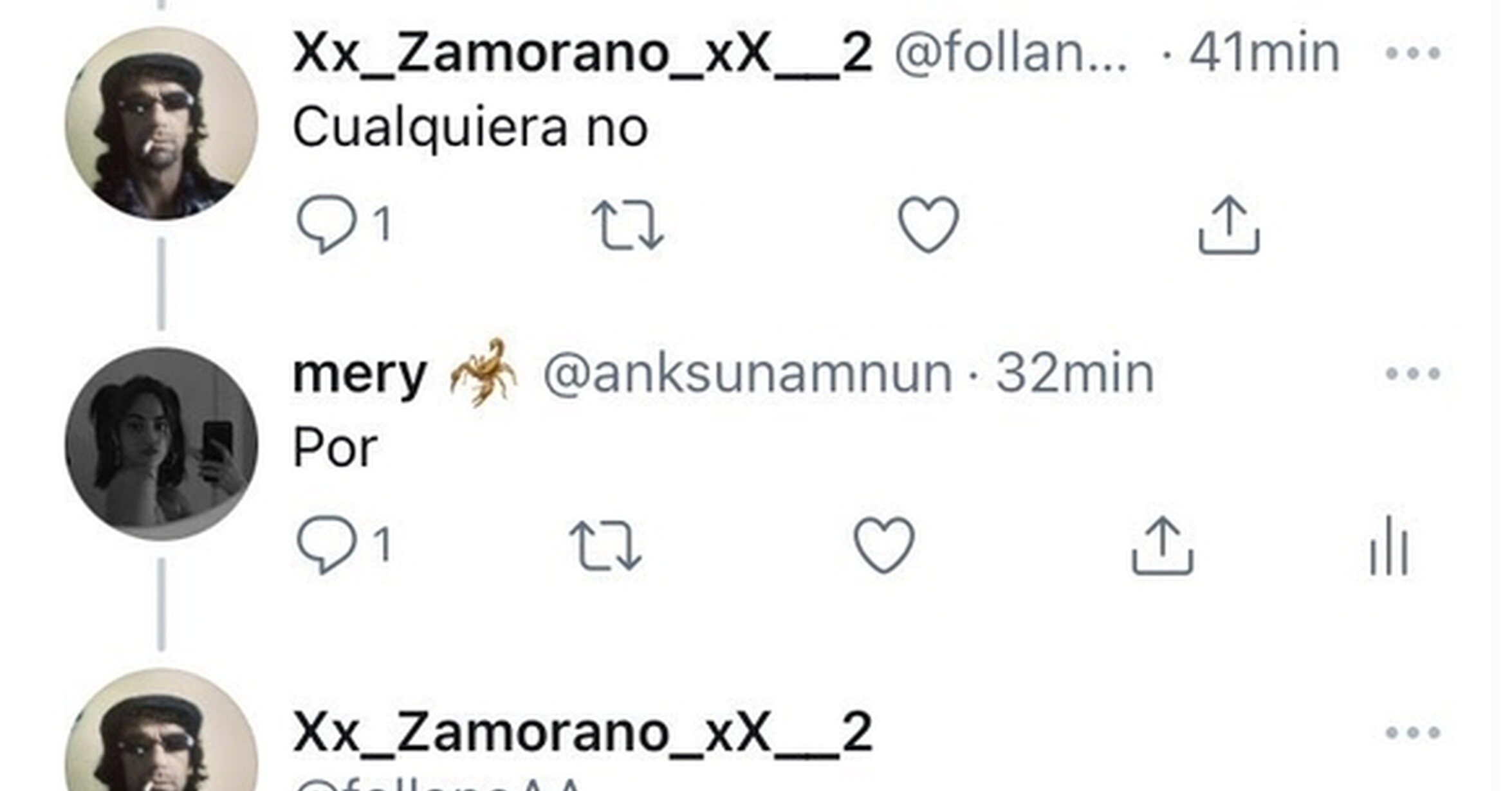Reply to the "Cualquiera no" tweet

327,224
